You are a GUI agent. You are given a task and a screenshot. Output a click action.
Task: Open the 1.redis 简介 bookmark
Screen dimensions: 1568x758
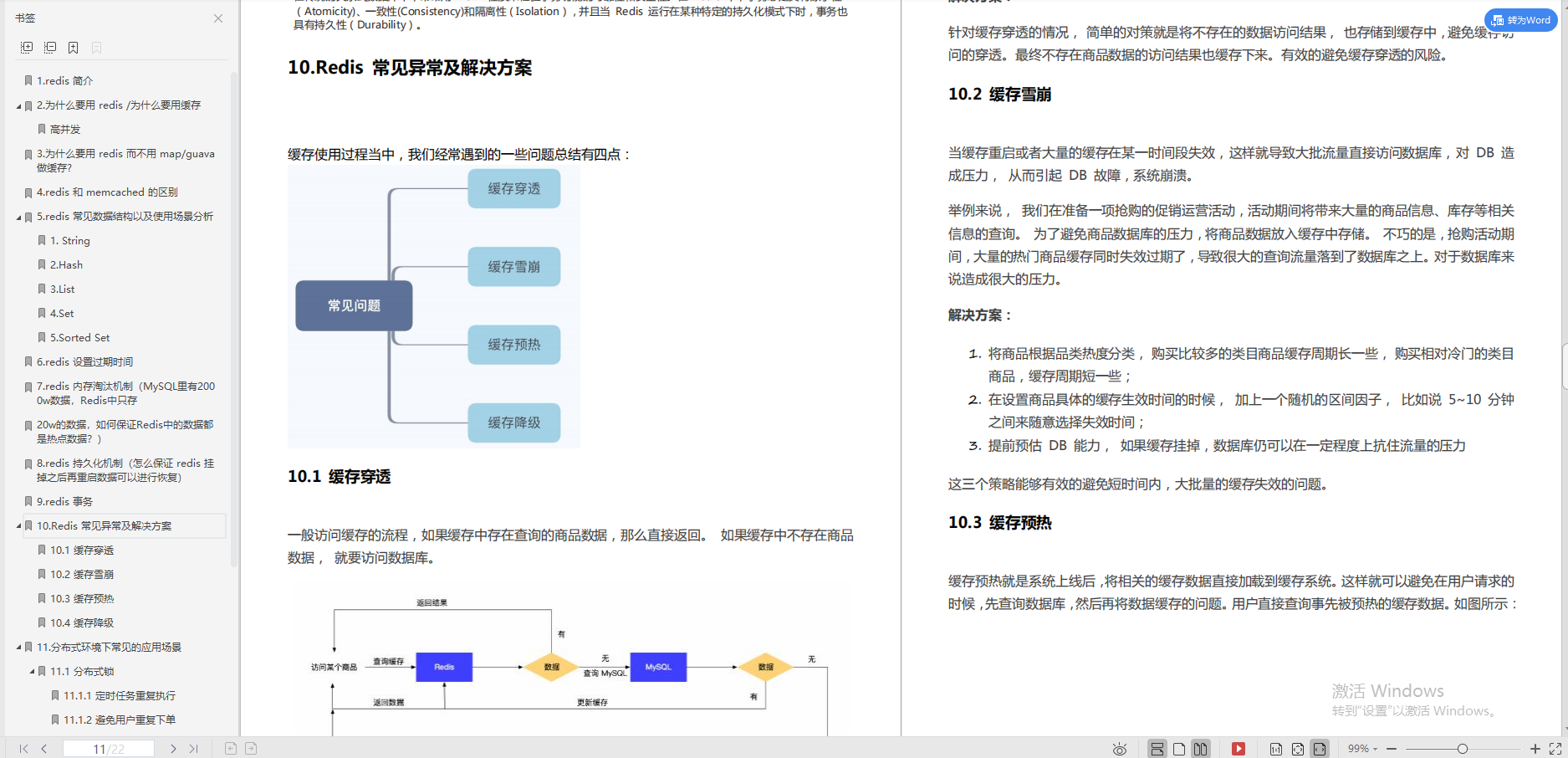(x=67, y=80)
